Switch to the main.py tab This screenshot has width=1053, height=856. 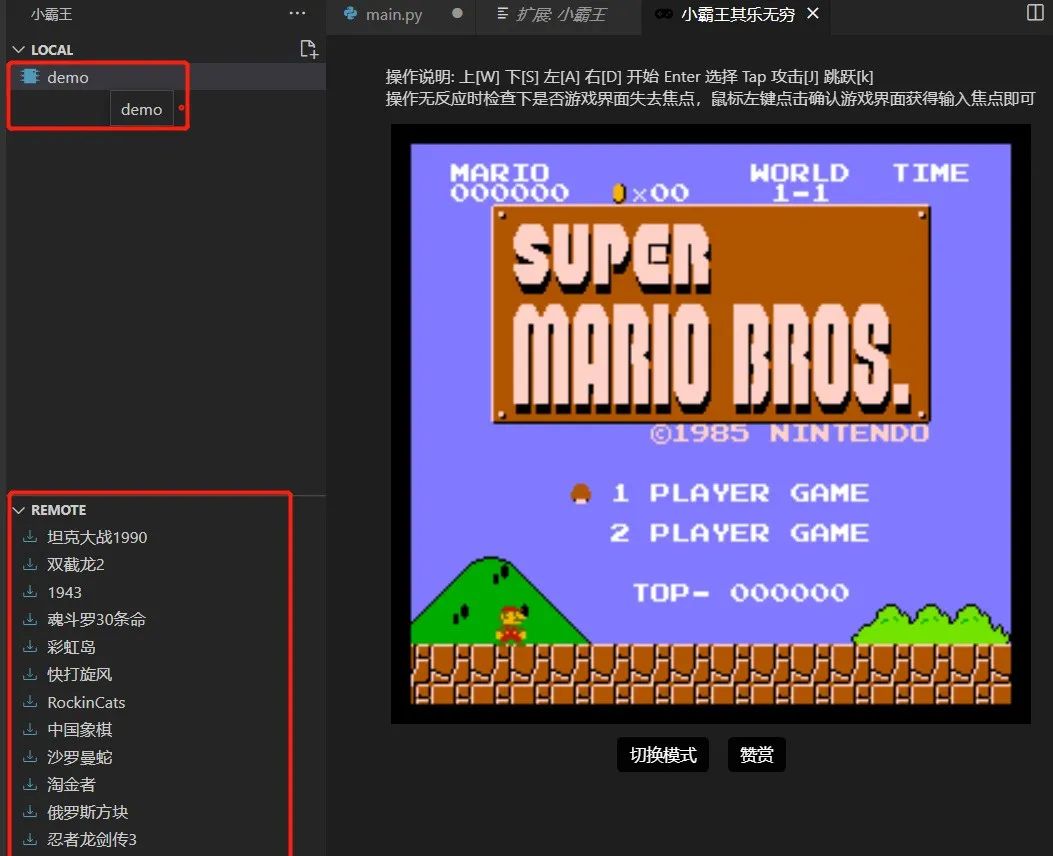(x=402, y=15)
